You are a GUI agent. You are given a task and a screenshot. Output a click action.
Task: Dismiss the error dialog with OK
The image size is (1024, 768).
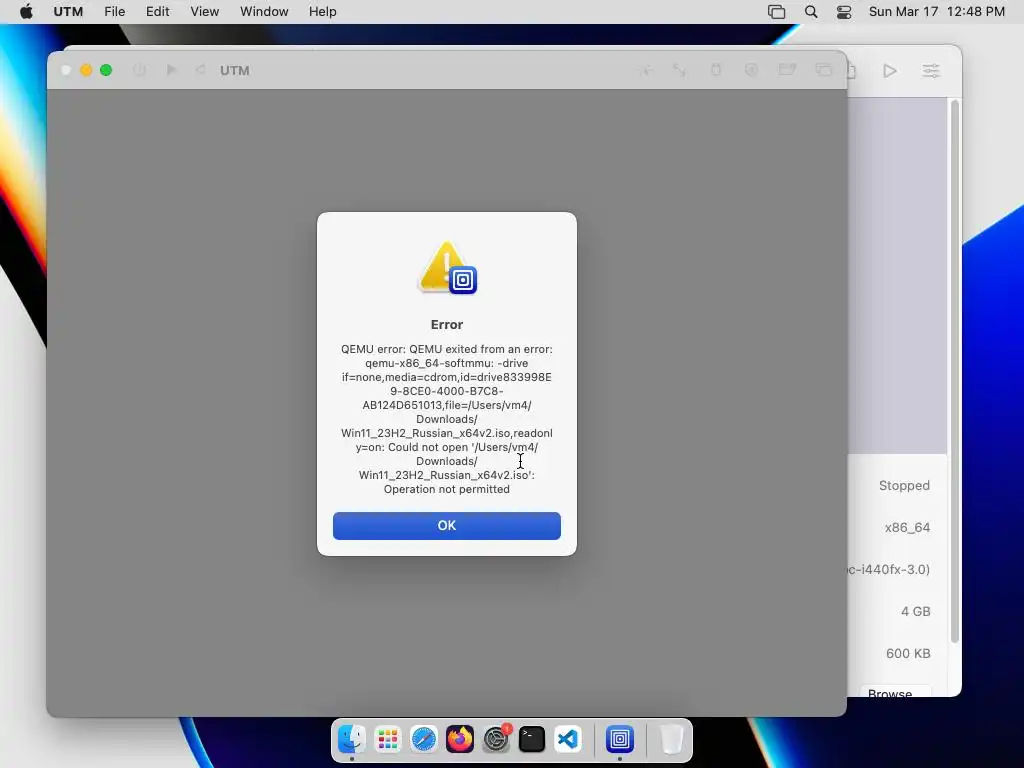click(447, 526)
